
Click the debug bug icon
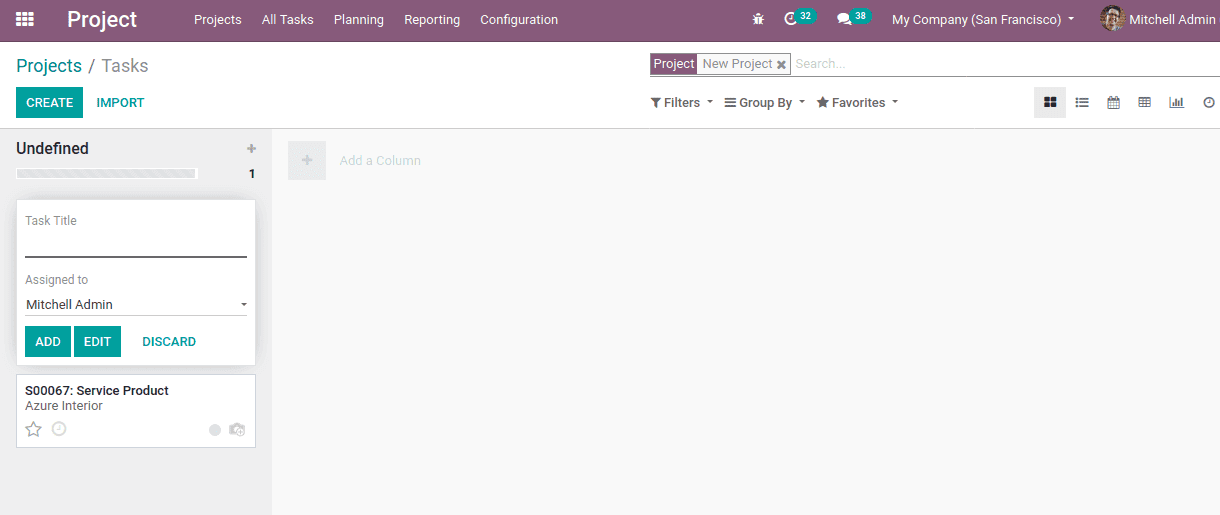coord(758,19)
